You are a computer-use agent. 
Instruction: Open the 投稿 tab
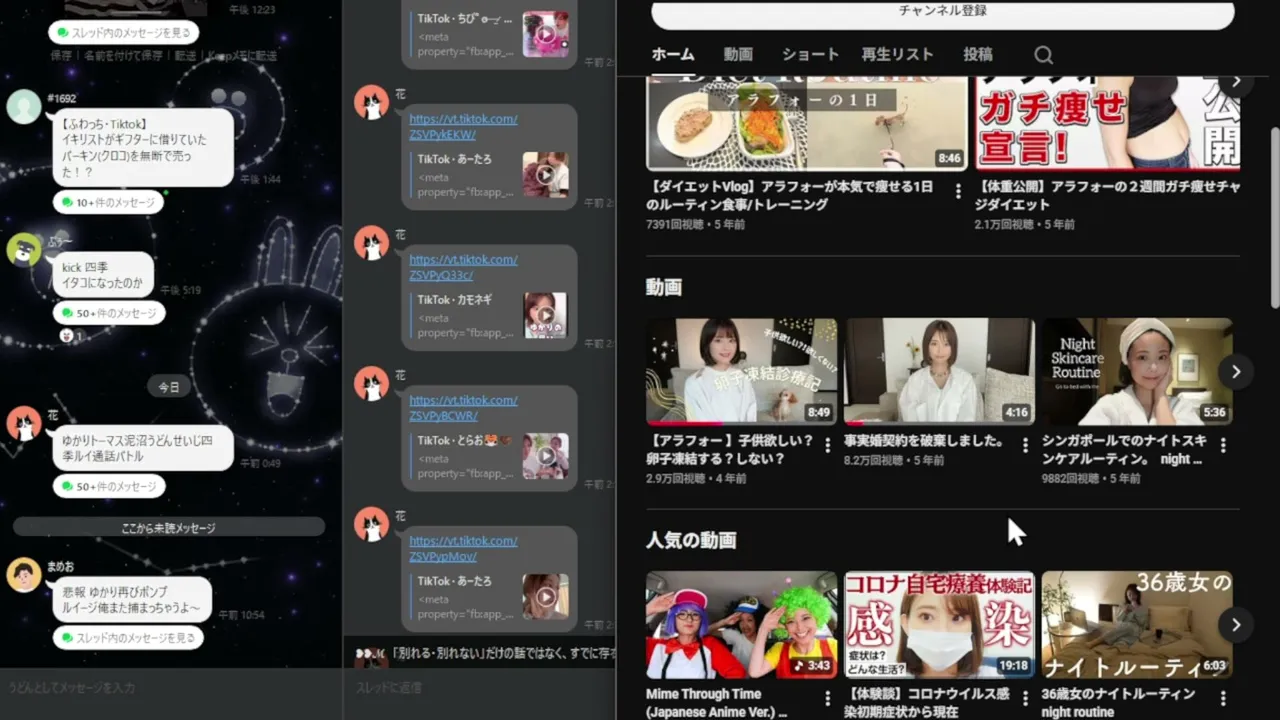(978, 55)
